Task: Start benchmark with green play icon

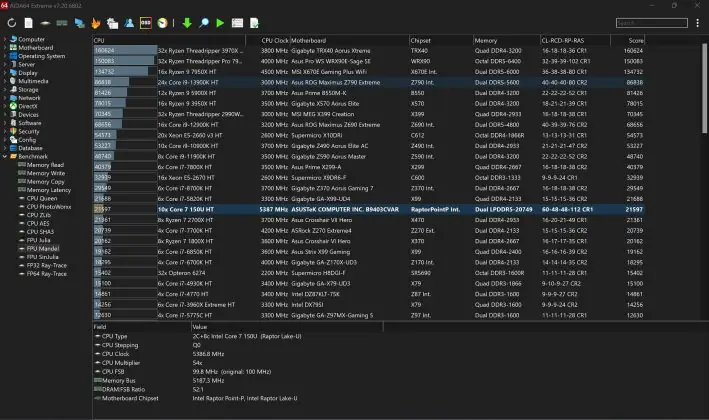Action: [220, 23]
